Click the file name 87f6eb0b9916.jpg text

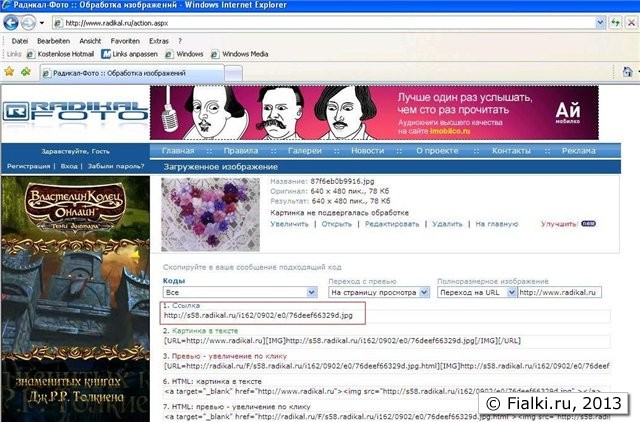point(342,181)
